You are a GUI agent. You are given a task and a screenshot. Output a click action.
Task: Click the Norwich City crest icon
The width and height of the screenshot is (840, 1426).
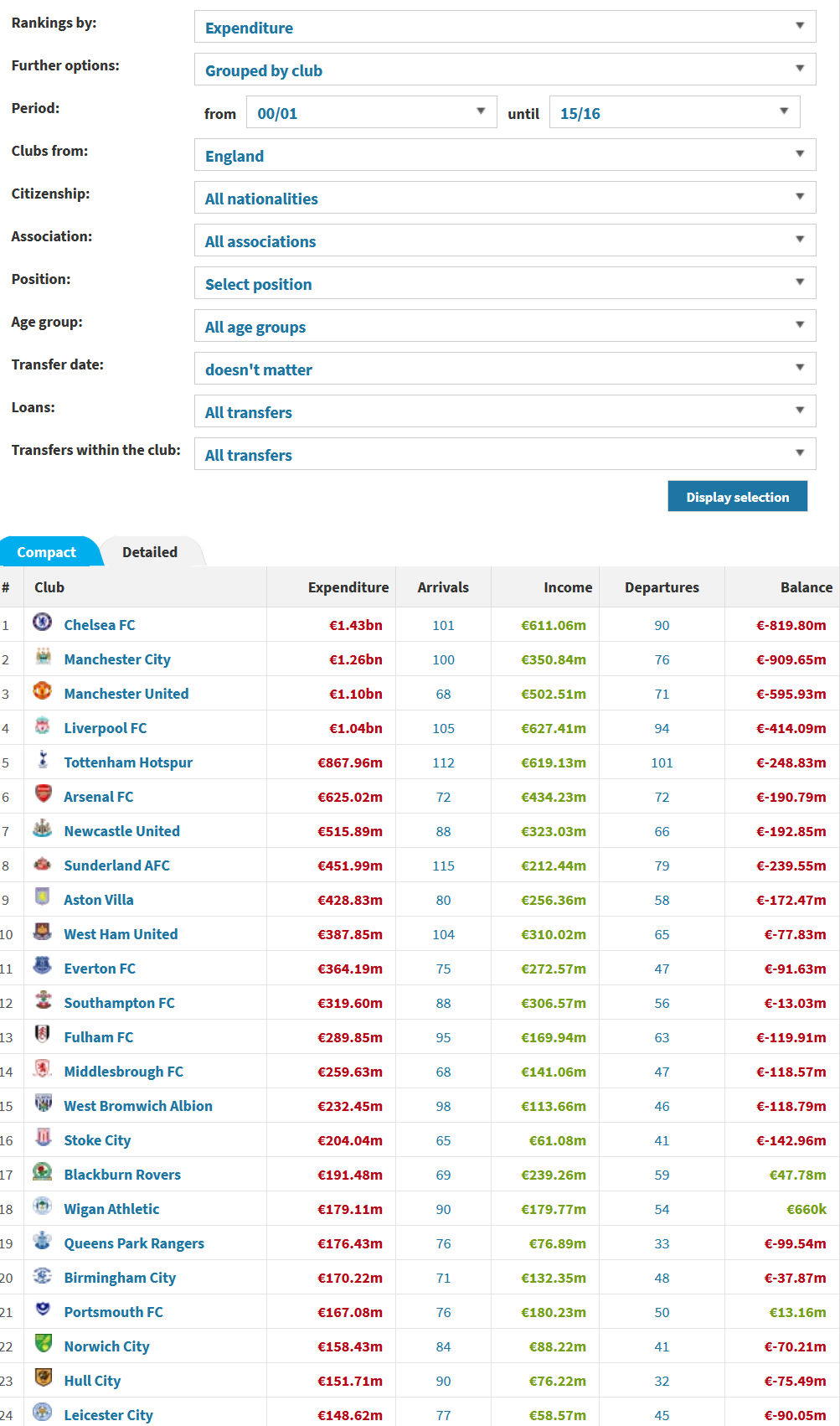43,1344
